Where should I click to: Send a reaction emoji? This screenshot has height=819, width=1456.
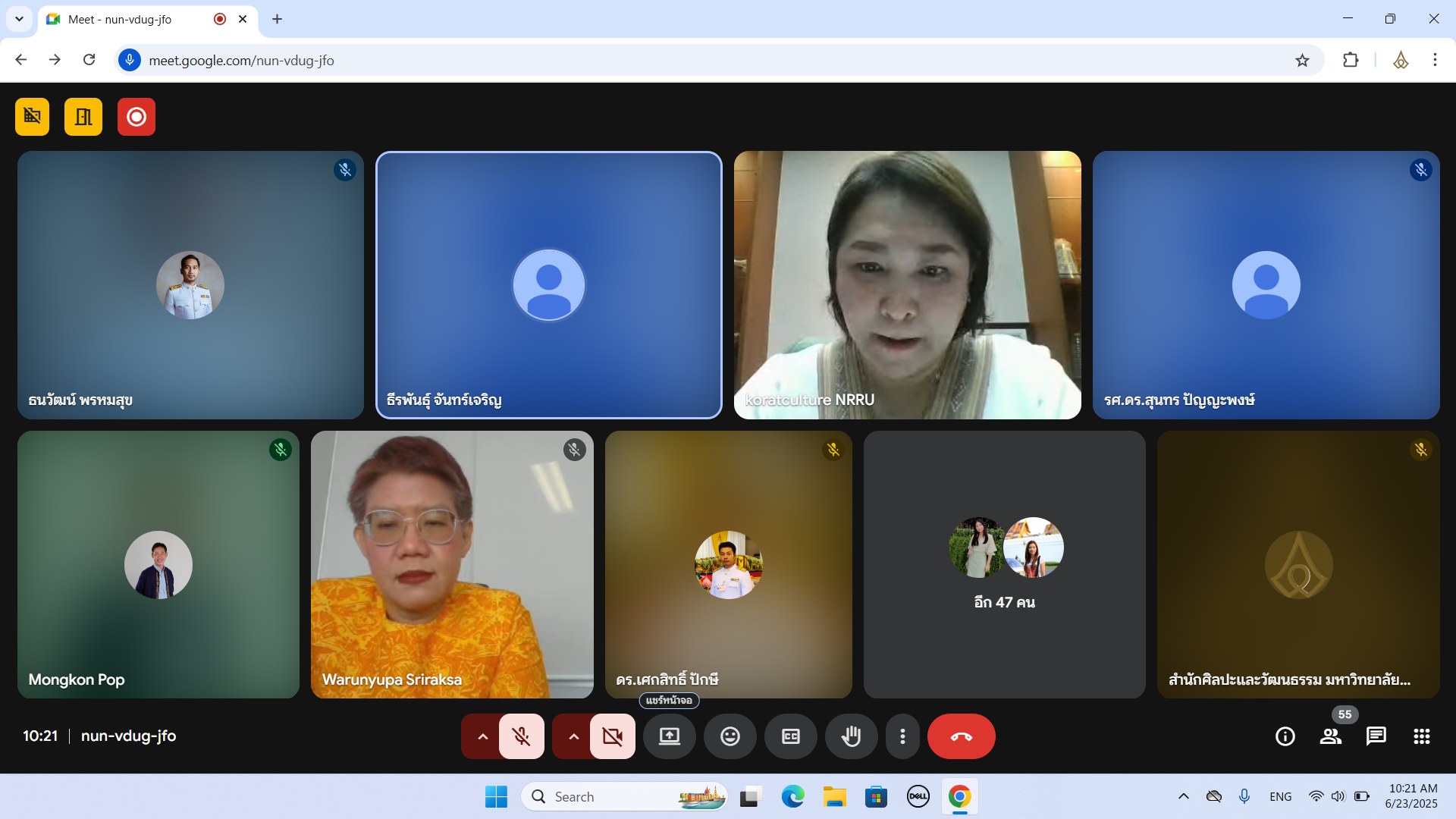tap(730, 736)
